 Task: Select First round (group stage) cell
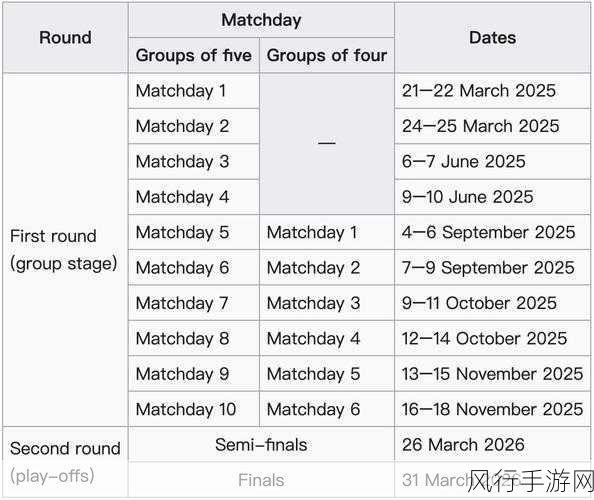[65, 250]
